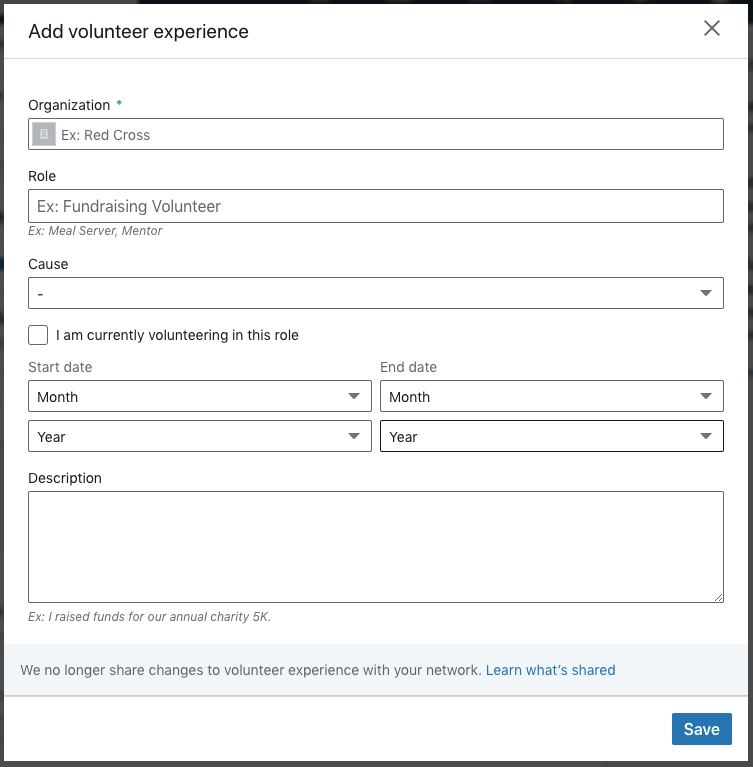Click the building icon in Organization field
Image resolution: width=753 pixels, height=767 pixels.
(x=44, y=135)
